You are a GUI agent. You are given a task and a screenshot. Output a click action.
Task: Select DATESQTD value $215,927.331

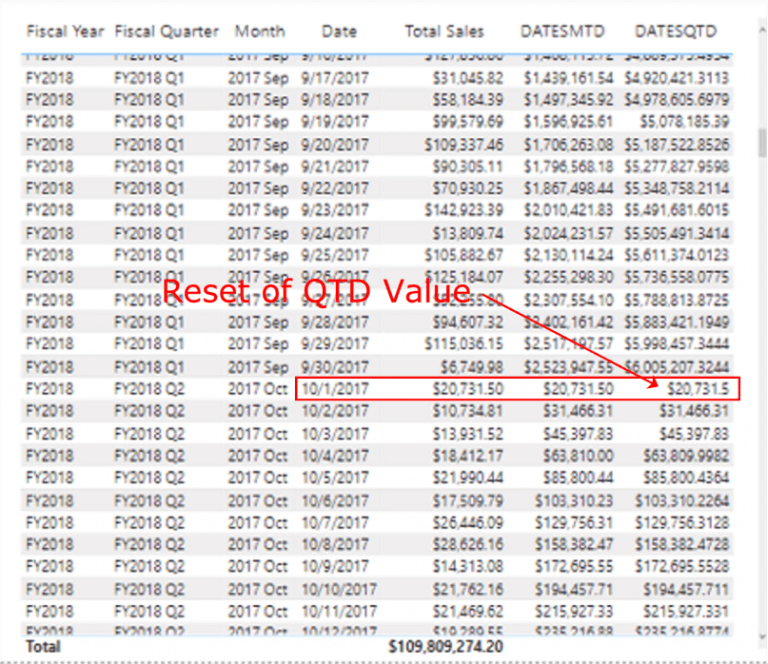[686, 611]
